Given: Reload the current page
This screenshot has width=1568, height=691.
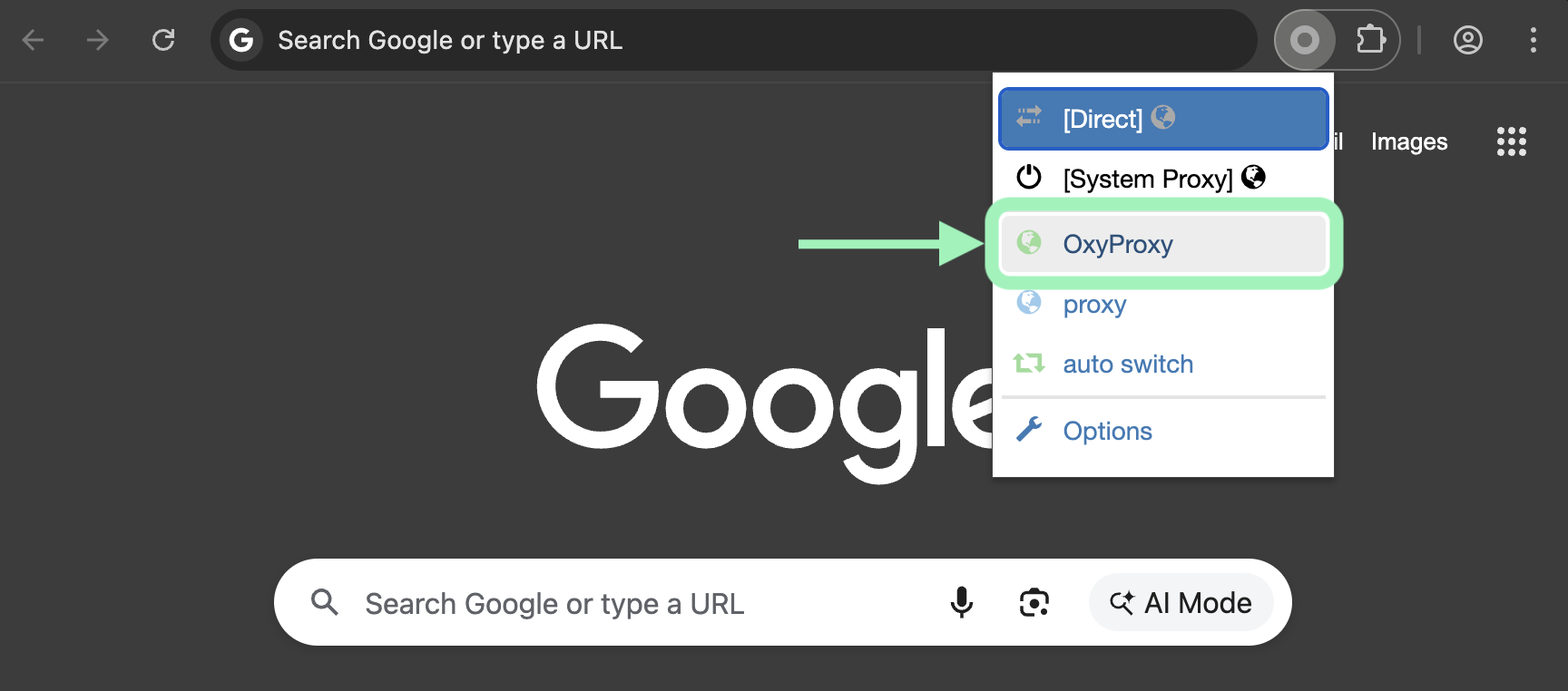Looking at the screenshot, I should (x=163, y=40).
